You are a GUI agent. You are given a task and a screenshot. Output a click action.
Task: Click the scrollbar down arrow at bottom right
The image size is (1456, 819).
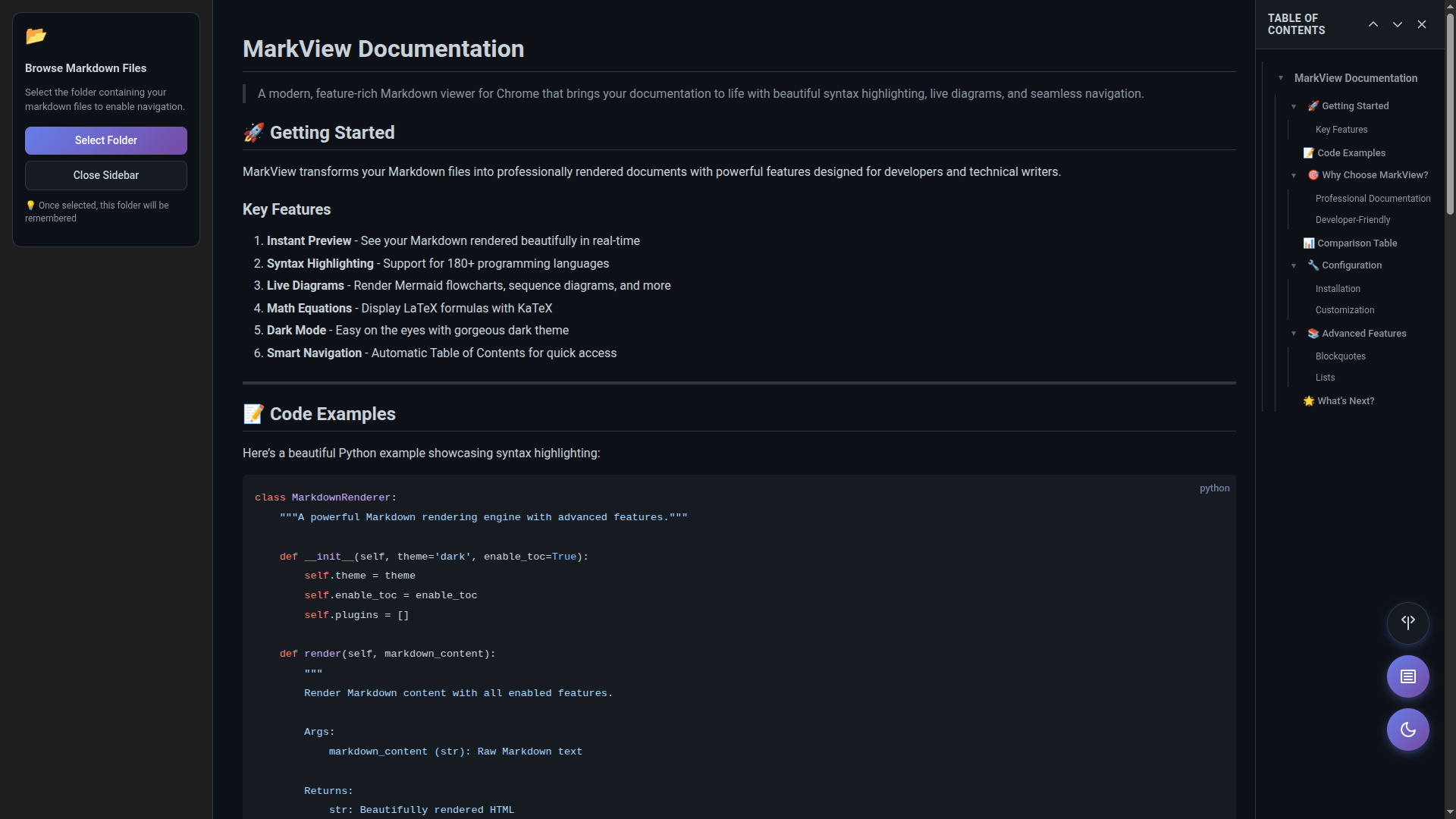[1449, 812]
